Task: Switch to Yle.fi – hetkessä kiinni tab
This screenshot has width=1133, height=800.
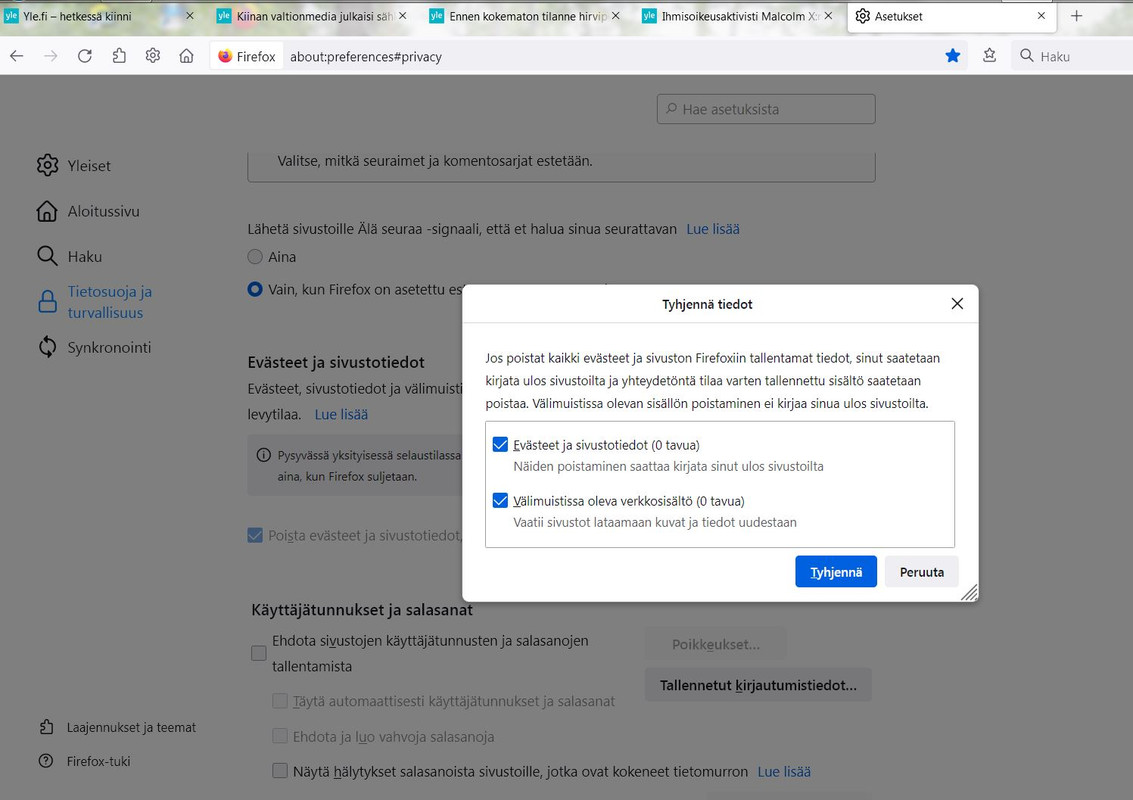Action: click(x=94, y=16)
